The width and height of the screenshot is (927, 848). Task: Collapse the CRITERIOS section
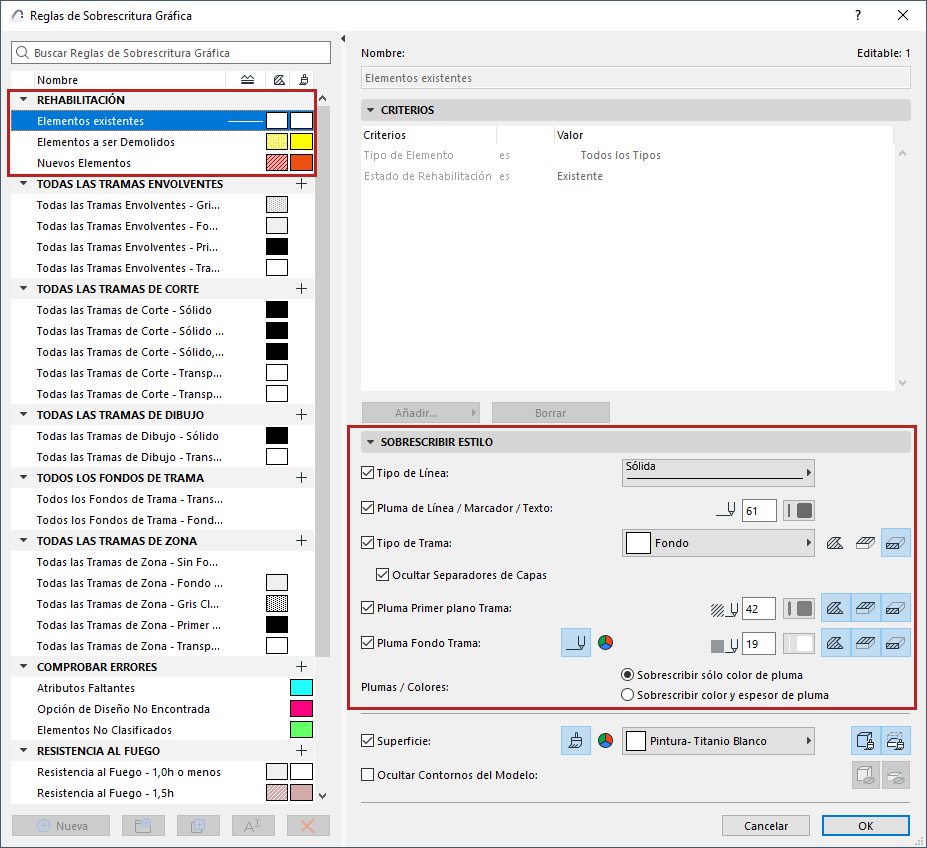coord(371,110)
